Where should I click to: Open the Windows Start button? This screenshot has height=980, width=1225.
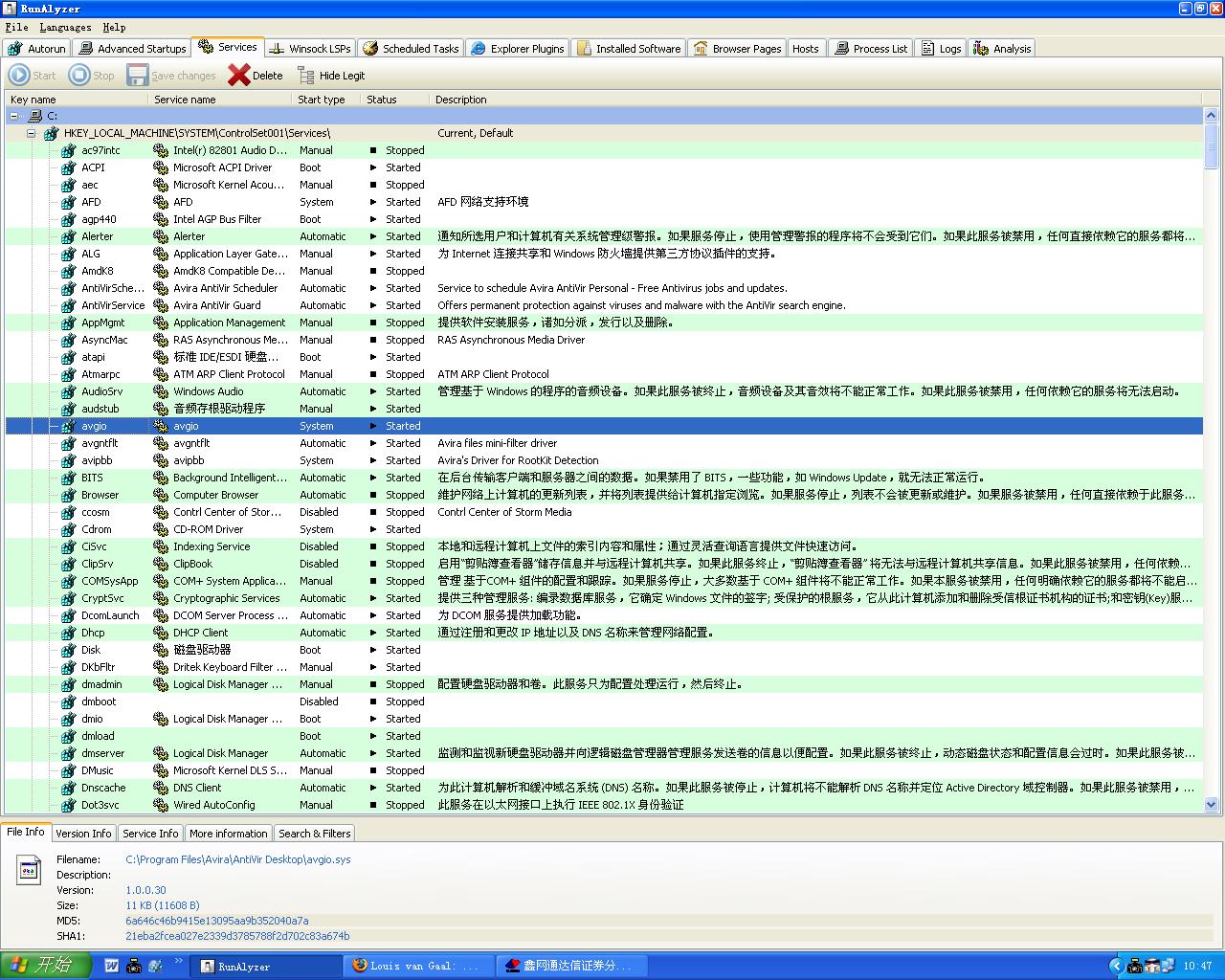point(46,966)
